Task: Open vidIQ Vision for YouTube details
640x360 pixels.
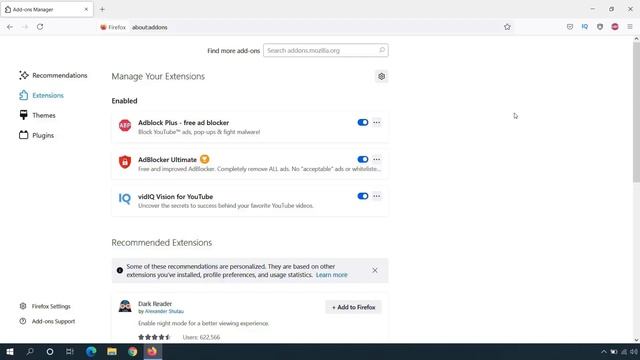Action: 176,196
